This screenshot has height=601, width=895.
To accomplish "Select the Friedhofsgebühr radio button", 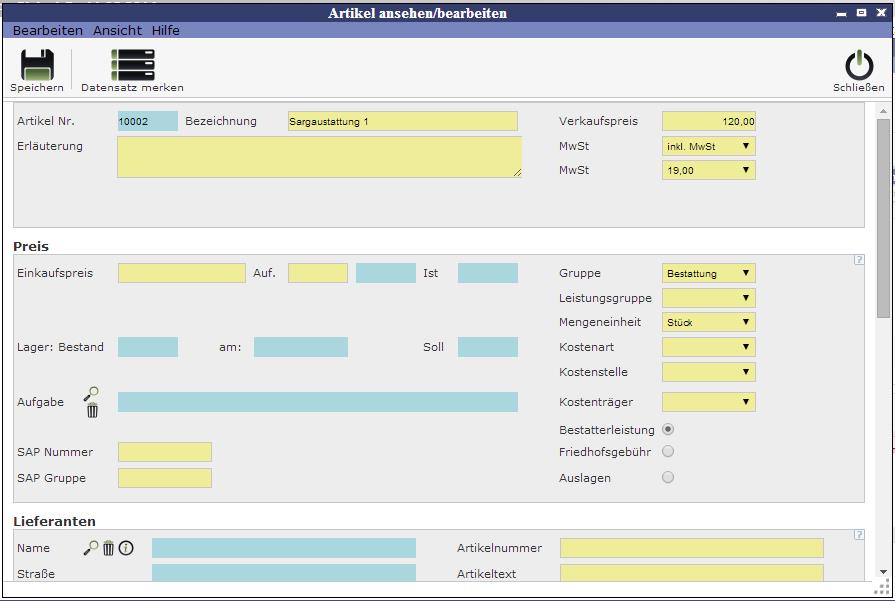I will (x=668, y=452).
